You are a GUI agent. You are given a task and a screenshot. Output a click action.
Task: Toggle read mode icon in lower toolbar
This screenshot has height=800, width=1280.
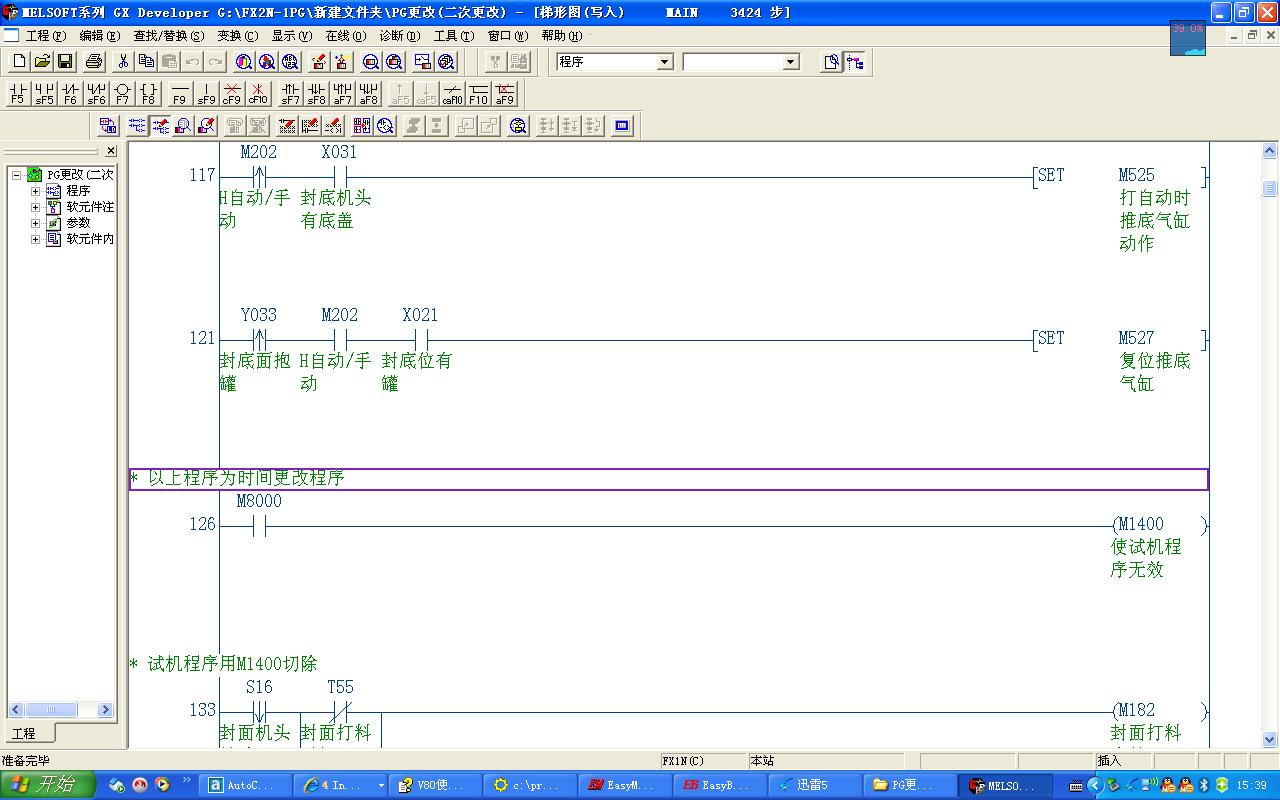pos(136,126)
